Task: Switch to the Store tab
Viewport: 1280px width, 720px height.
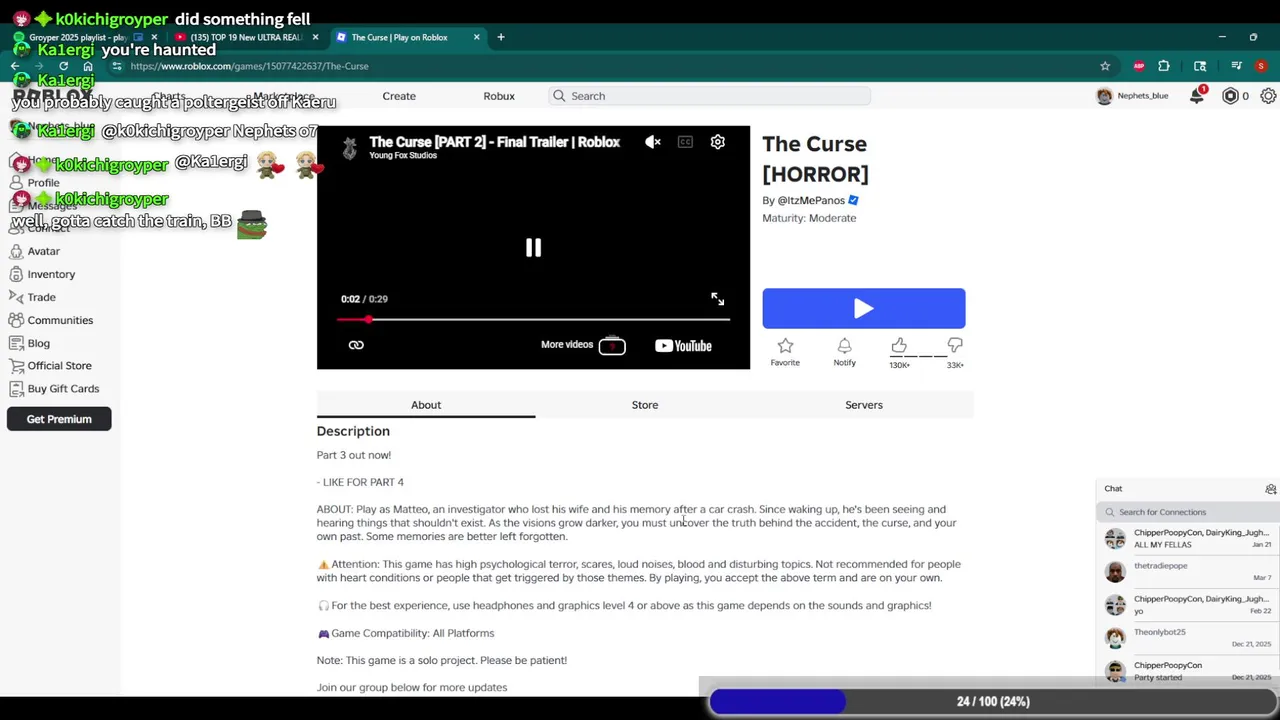Action: click(645, 405)
